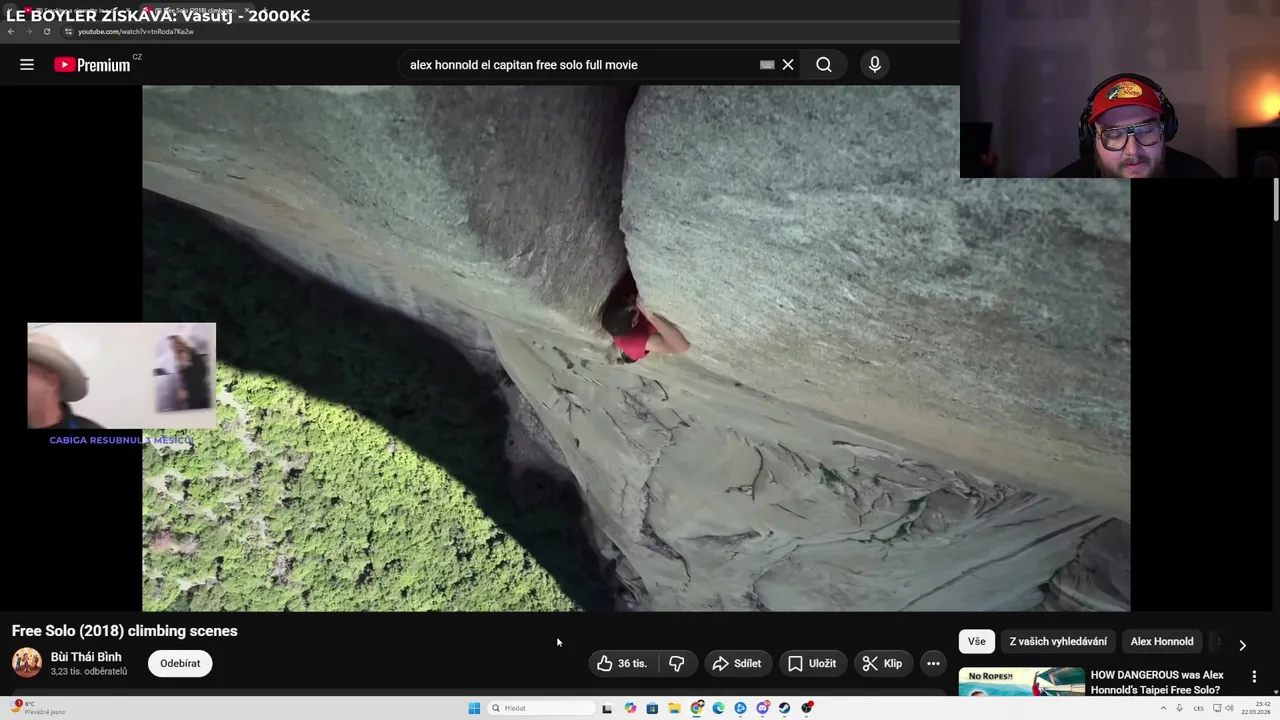This screenshot has height=720, width=1280.
Task: Reload the page in the browser
Action: click(46, 31)
